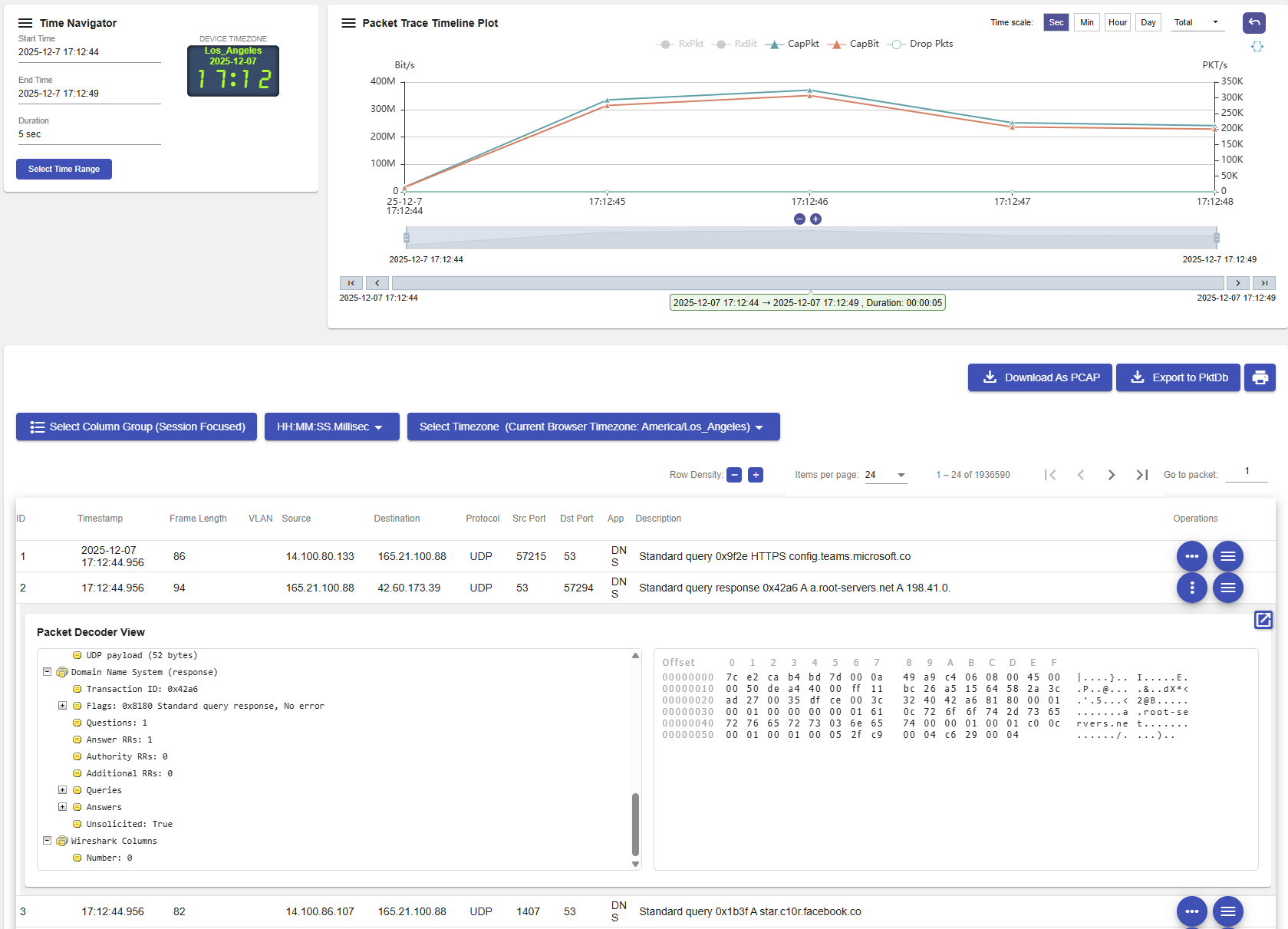Sort by Frame Length column header
Viewport: 1288px width, 929px height.
pos(198,519)
